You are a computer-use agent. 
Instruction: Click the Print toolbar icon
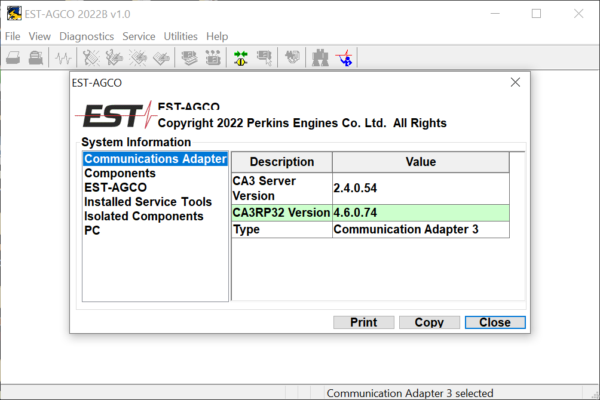(x=13, y=58)
